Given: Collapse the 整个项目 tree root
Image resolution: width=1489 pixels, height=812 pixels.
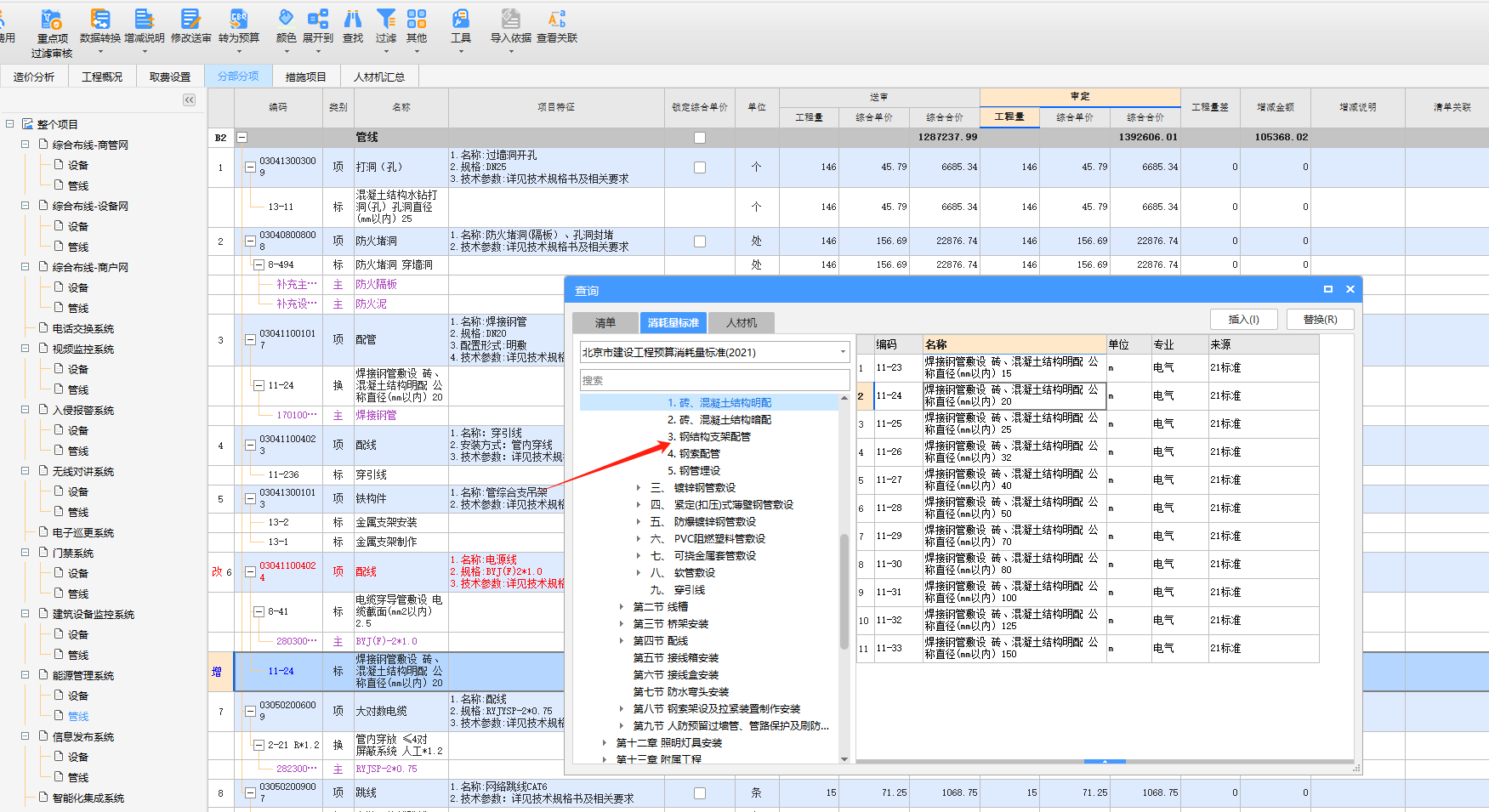Looking at the screenshot, I should pos(10,124).
